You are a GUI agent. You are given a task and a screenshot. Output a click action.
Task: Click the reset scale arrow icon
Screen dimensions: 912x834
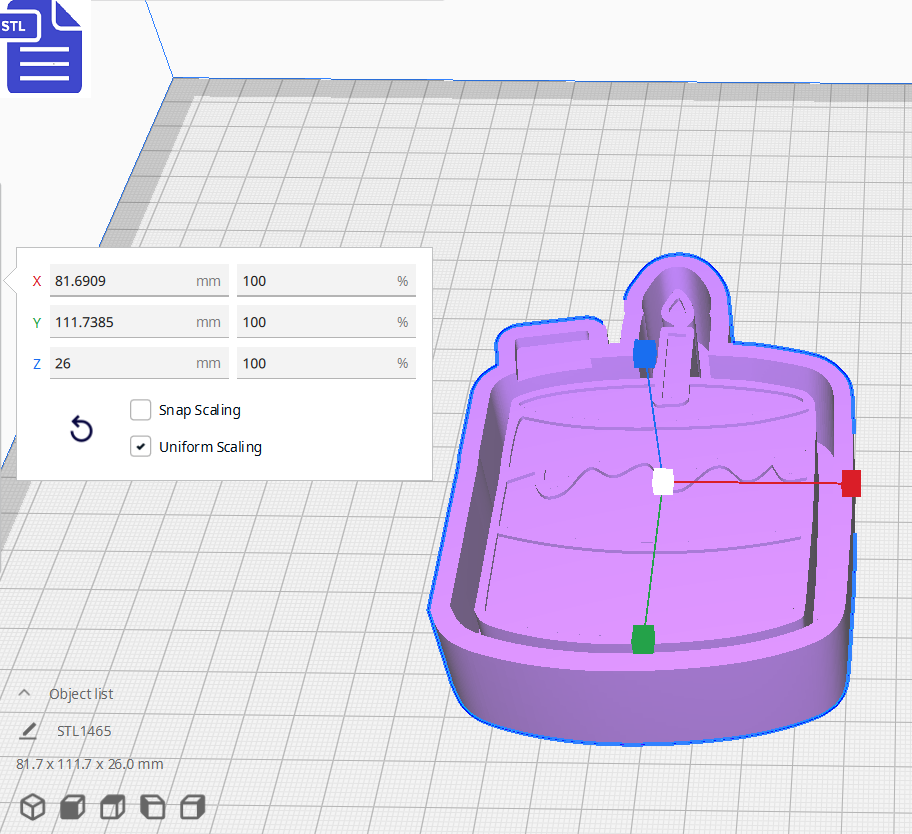point(80,429)
